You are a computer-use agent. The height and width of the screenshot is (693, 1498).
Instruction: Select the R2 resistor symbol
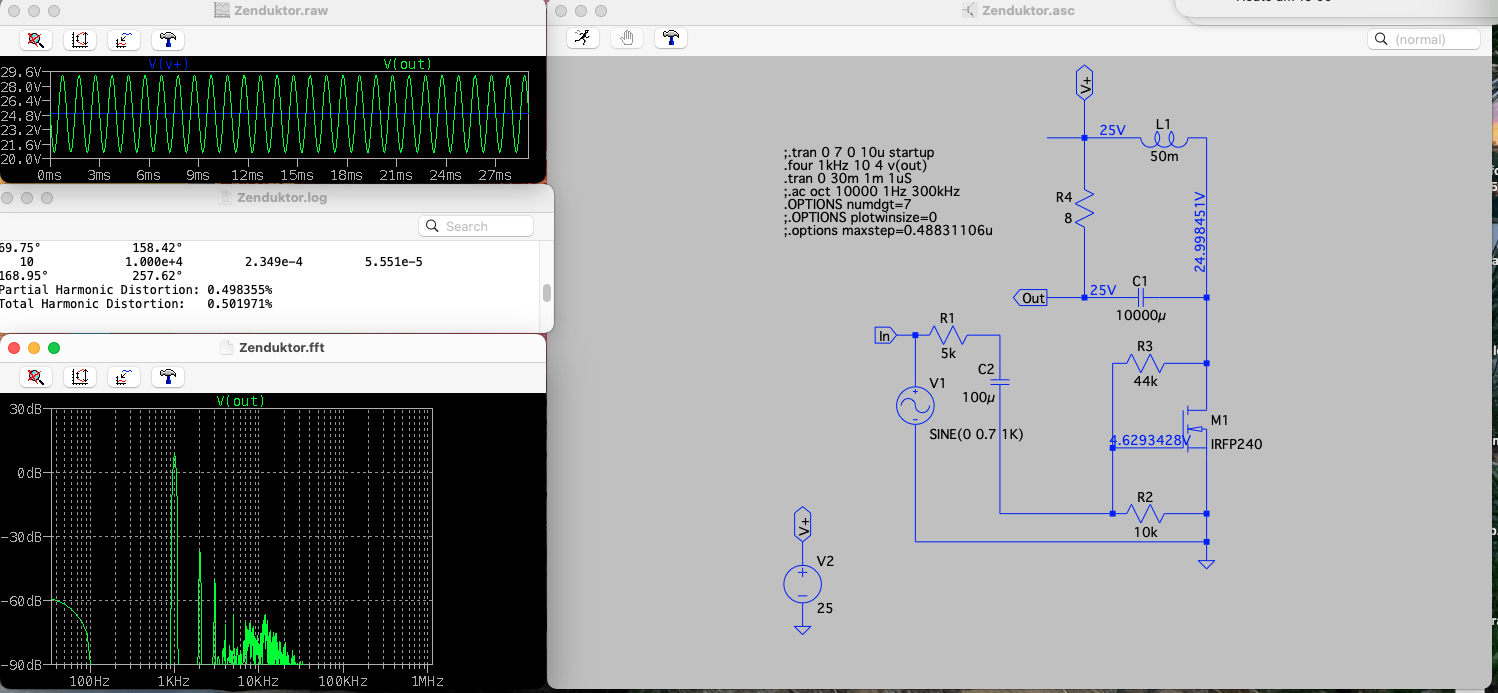coord(1145,513)
